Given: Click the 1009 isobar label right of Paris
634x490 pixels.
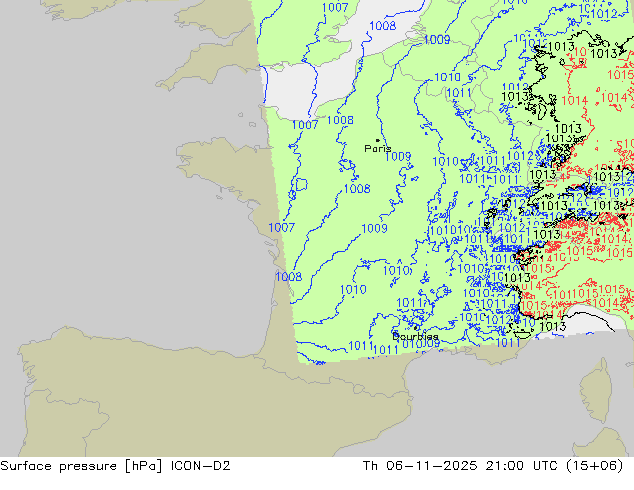Looking at the screenshot, I should coord(398,156).
